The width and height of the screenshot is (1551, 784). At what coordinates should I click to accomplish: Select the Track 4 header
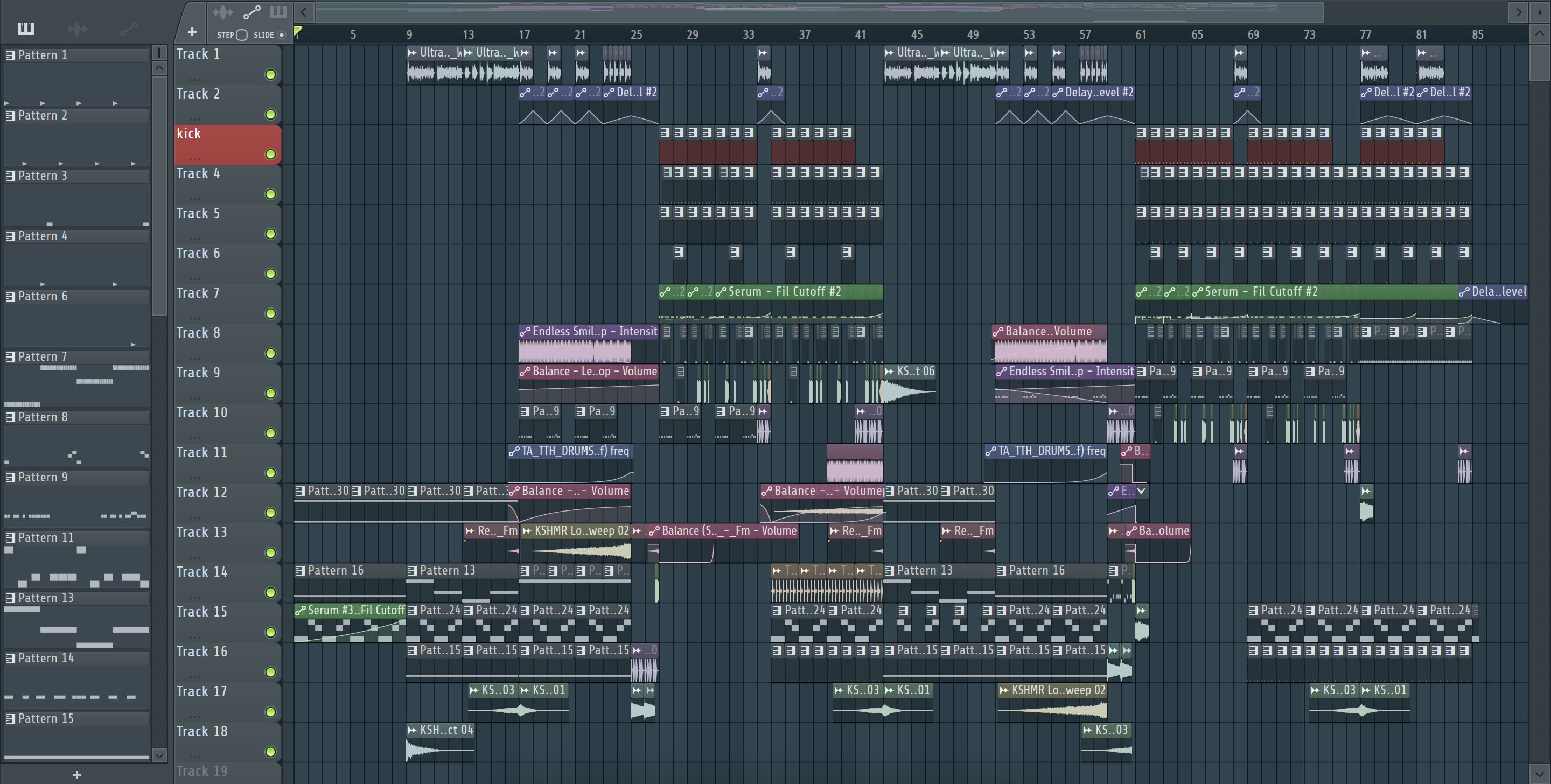coord(228,184)
